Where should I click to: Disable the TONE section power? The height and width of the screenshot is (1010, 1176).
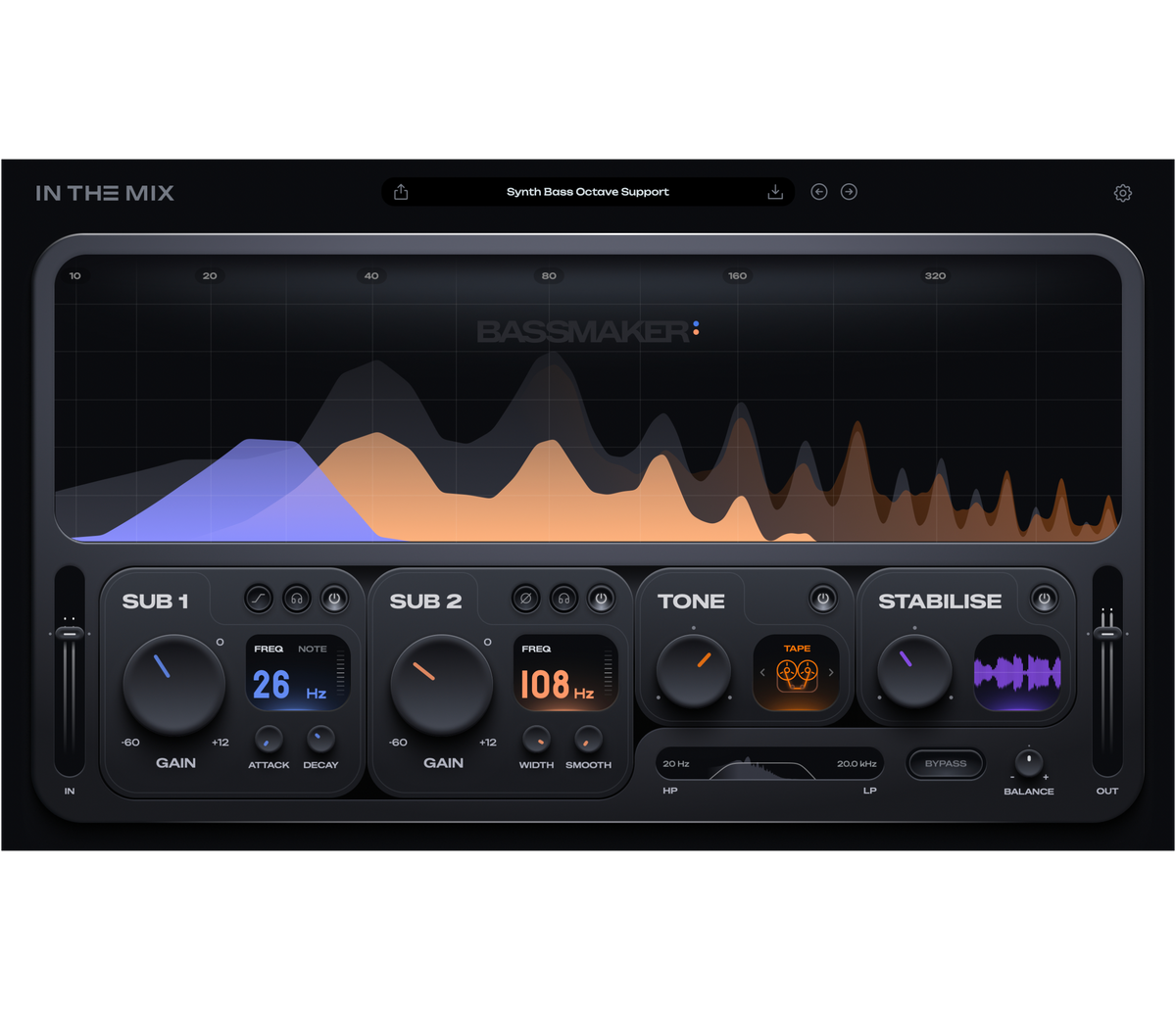[823, 598]
